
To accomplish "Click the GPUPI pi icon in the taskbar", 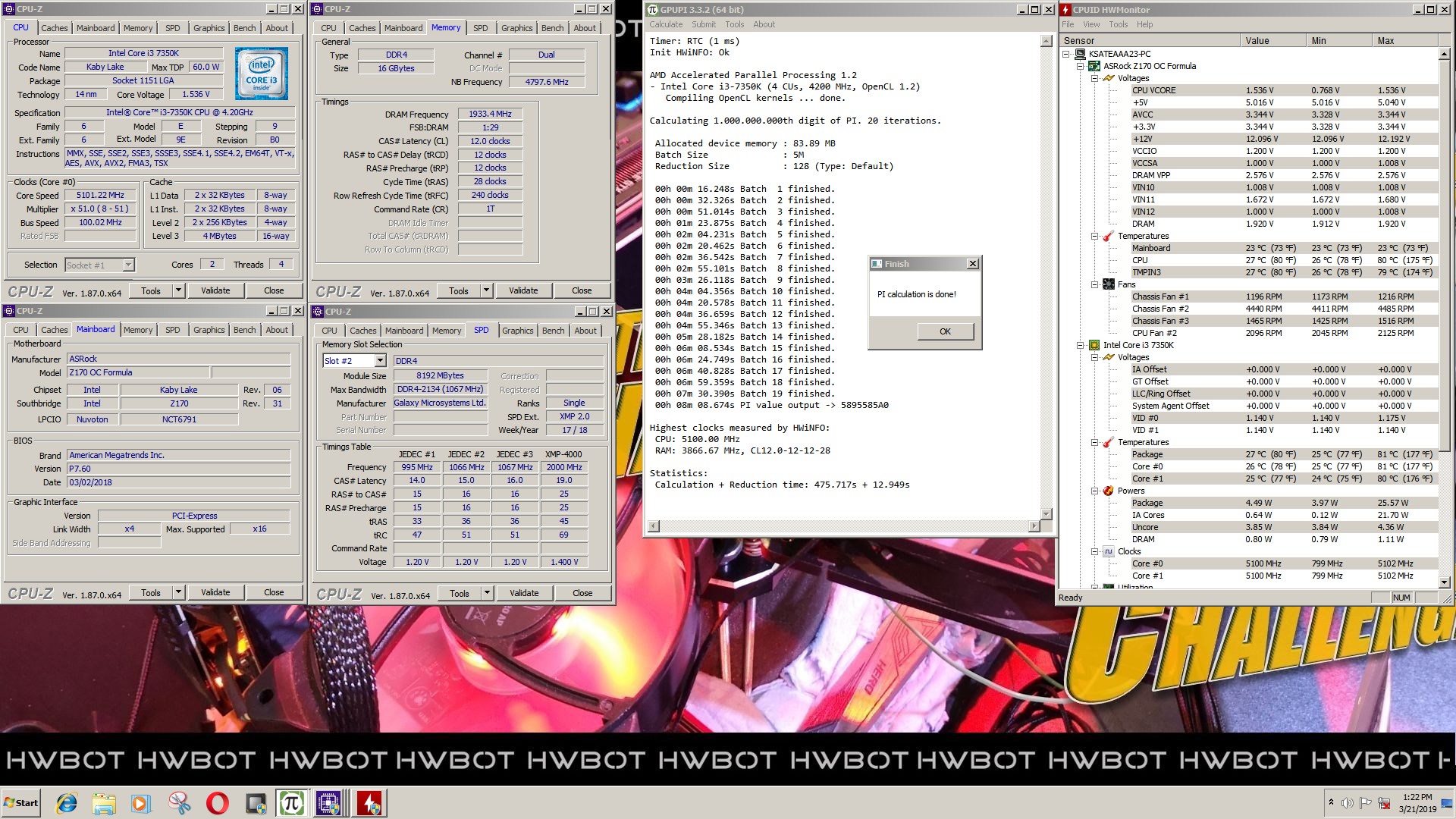I will click(291, 803).
